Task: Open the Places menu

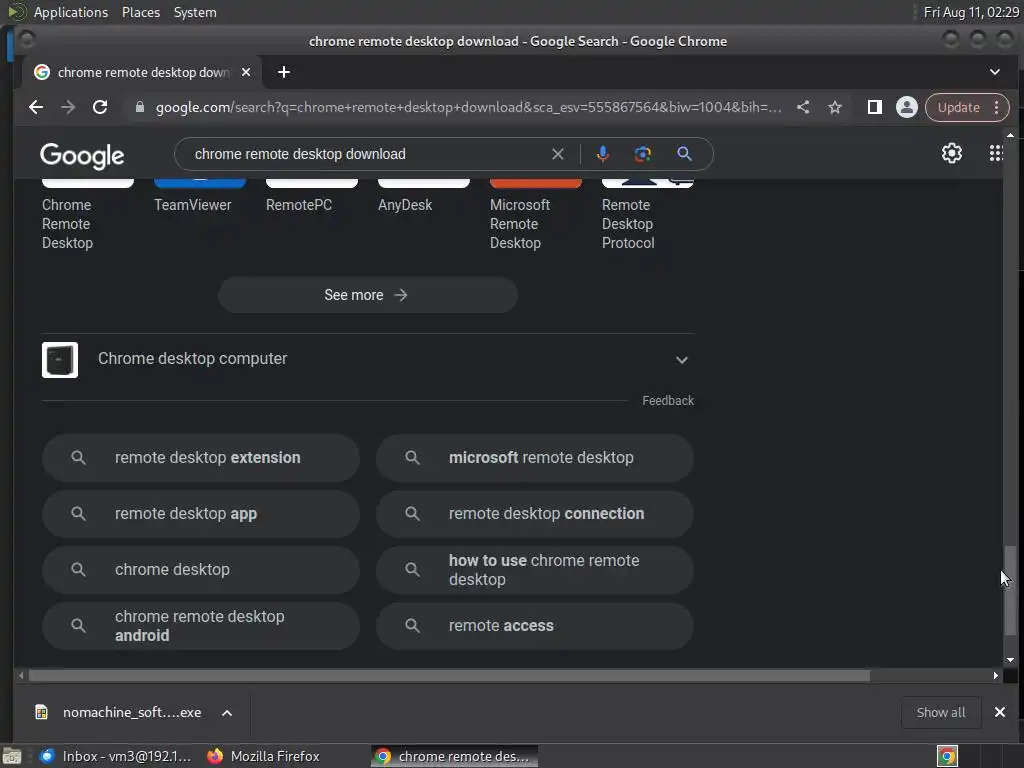Action: (x=141, y=12)
